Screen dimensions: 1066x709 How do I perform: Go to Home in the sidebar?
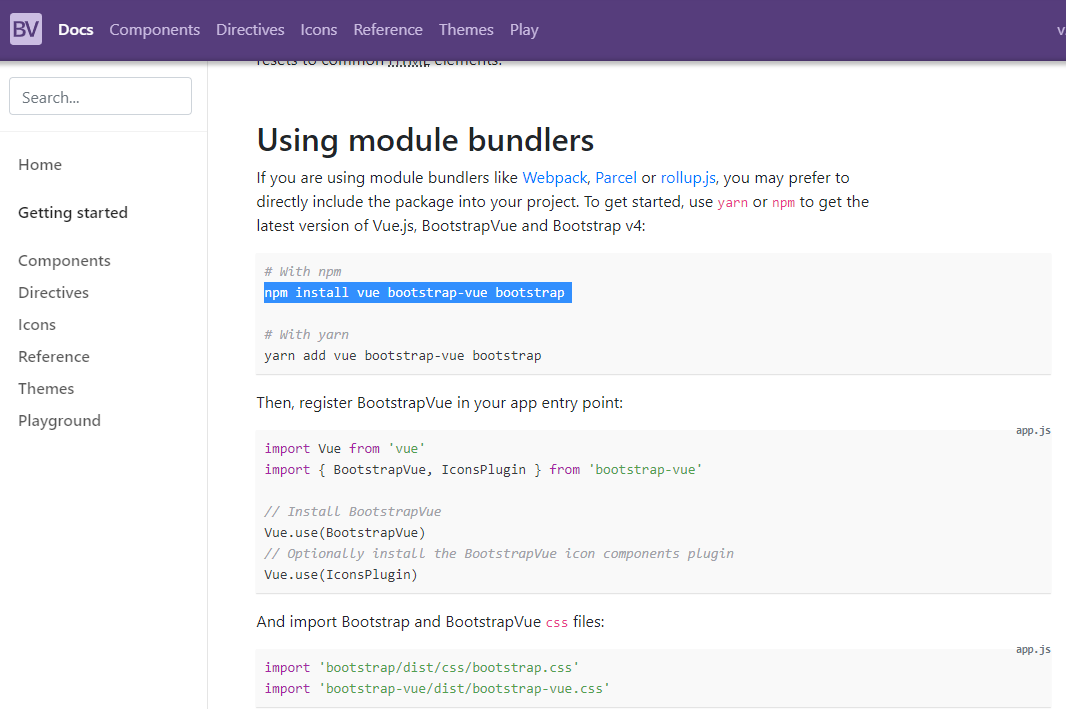[40, 165]
